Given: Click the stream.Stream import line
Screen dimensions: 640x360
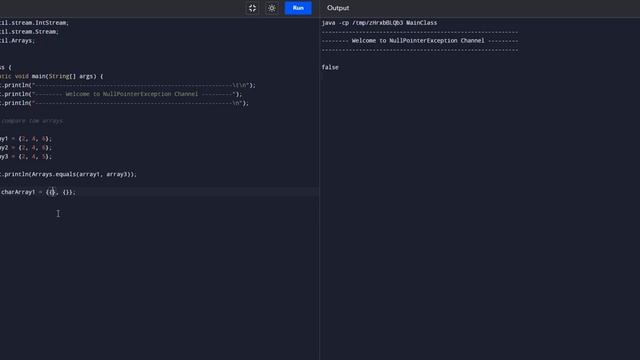Looking at the screenshot, I should 29,32.
